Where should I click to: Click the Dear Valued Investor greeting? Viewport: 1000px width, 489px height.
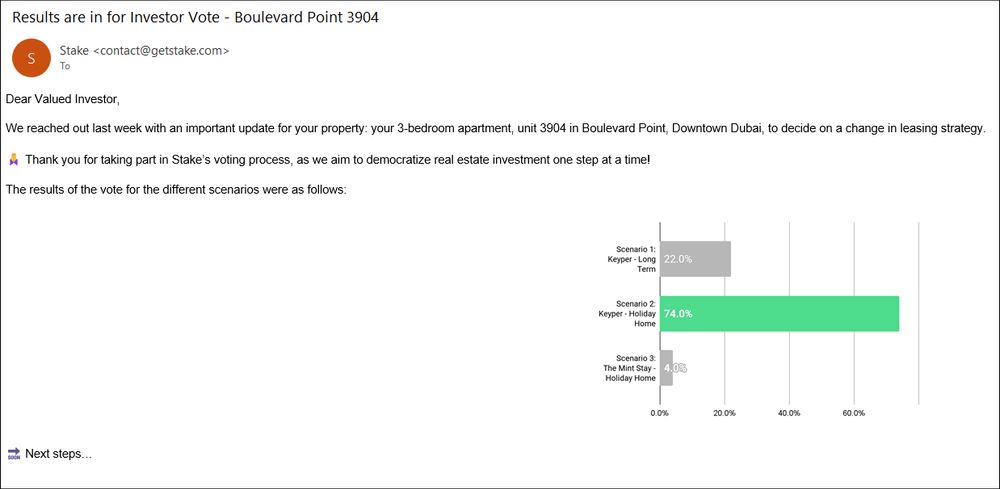click(62, 99)
